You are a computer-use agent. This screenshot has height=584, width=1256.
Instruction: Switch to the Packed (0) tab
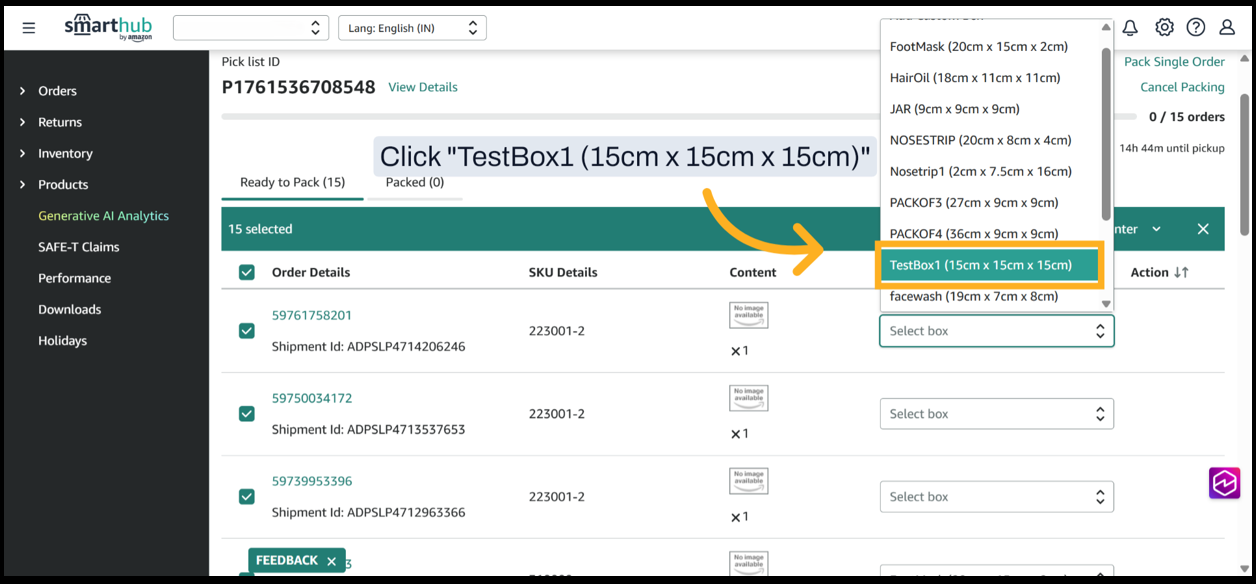pyautogui.click(x=414, y=182)
